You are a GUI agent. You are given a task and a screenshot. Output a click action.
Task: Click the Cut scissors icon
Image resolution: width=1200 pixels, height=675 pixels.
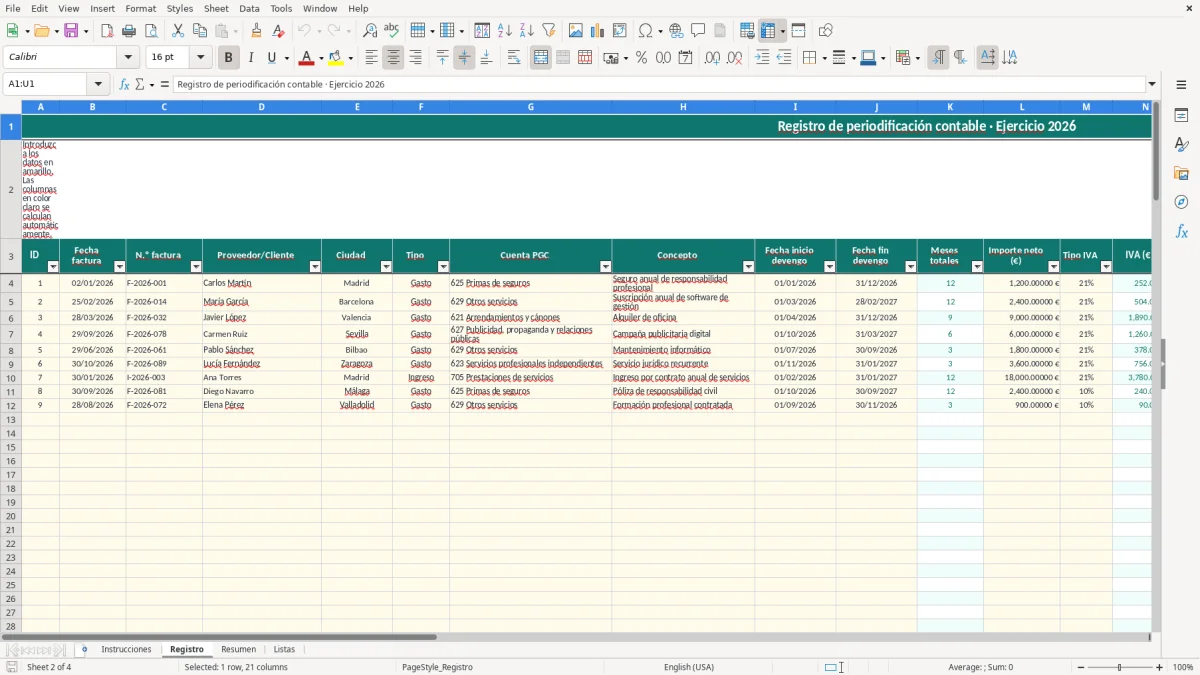178,31
